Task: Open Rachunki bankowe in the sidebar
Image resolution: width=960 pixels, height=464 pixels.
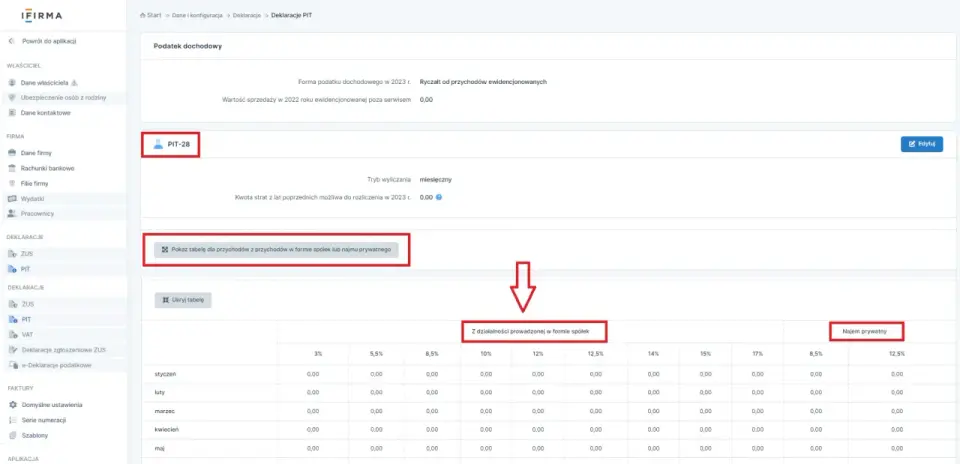Action: pos(48,168)
